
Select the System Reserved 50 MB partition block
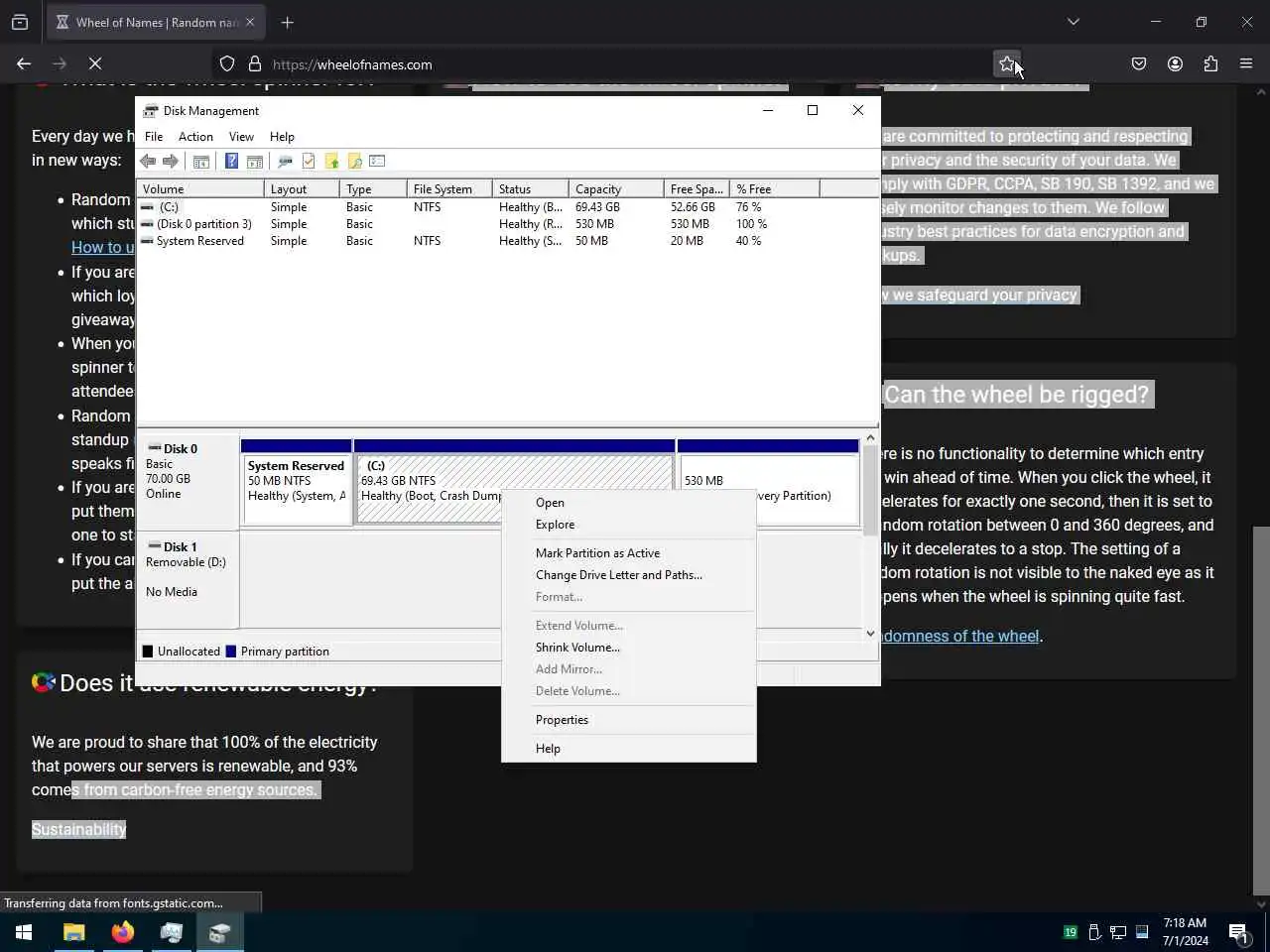(x=297, y=482)
